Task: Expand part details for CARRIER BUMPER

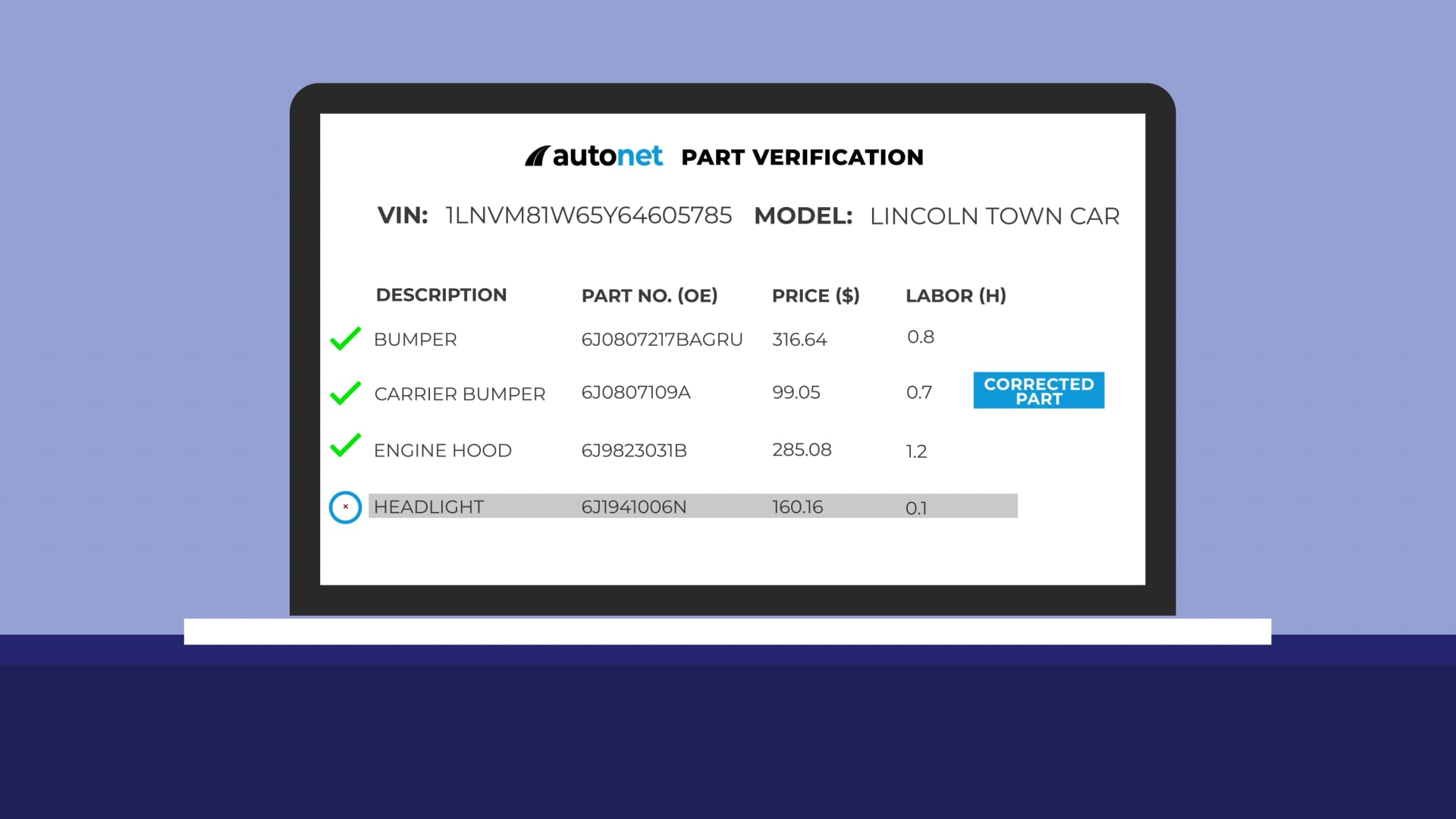Action: pyautogui.click(x=460, y=394)
